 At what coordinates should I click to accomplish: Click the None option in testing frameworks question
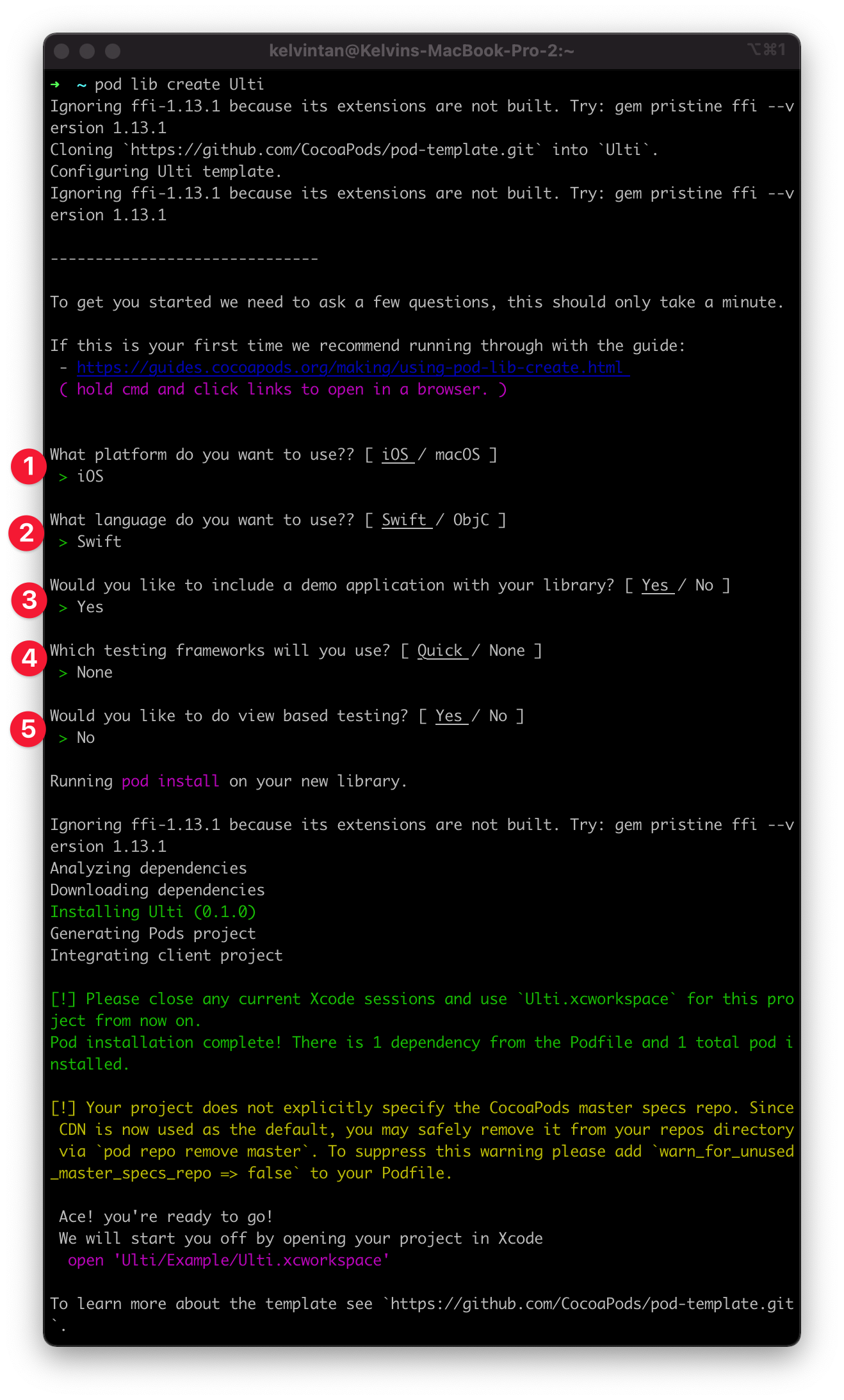pos(507,651)
